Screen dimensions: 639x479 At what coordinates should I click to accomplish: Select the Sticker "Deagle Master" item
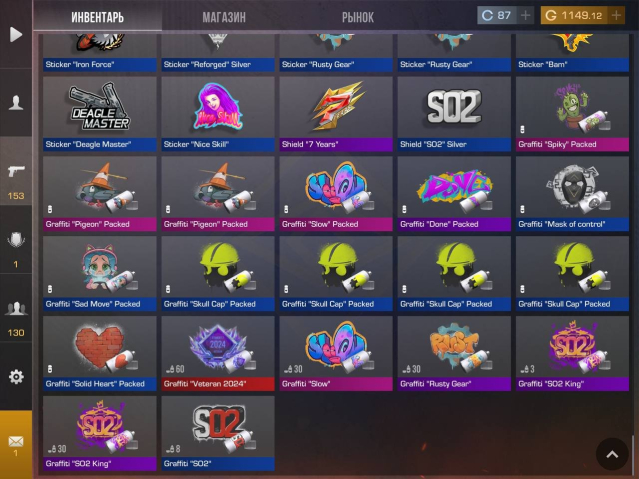click(x=100, y=114)
